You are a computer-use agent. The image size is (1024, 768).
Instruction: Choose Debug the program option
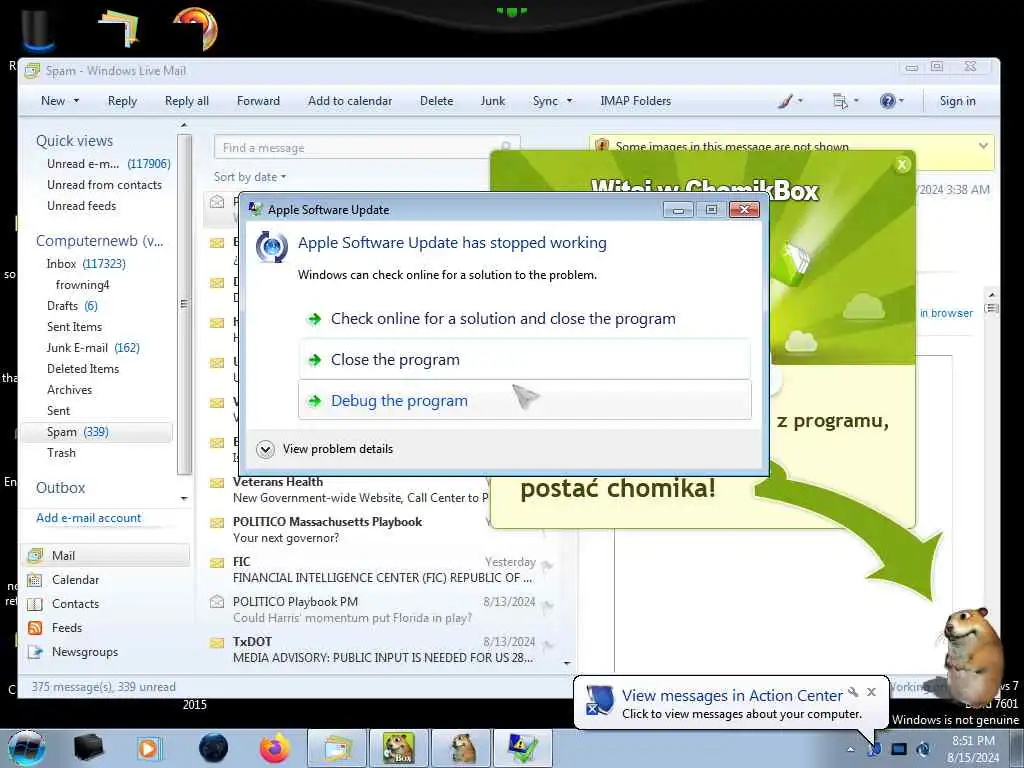click(524, 400)
